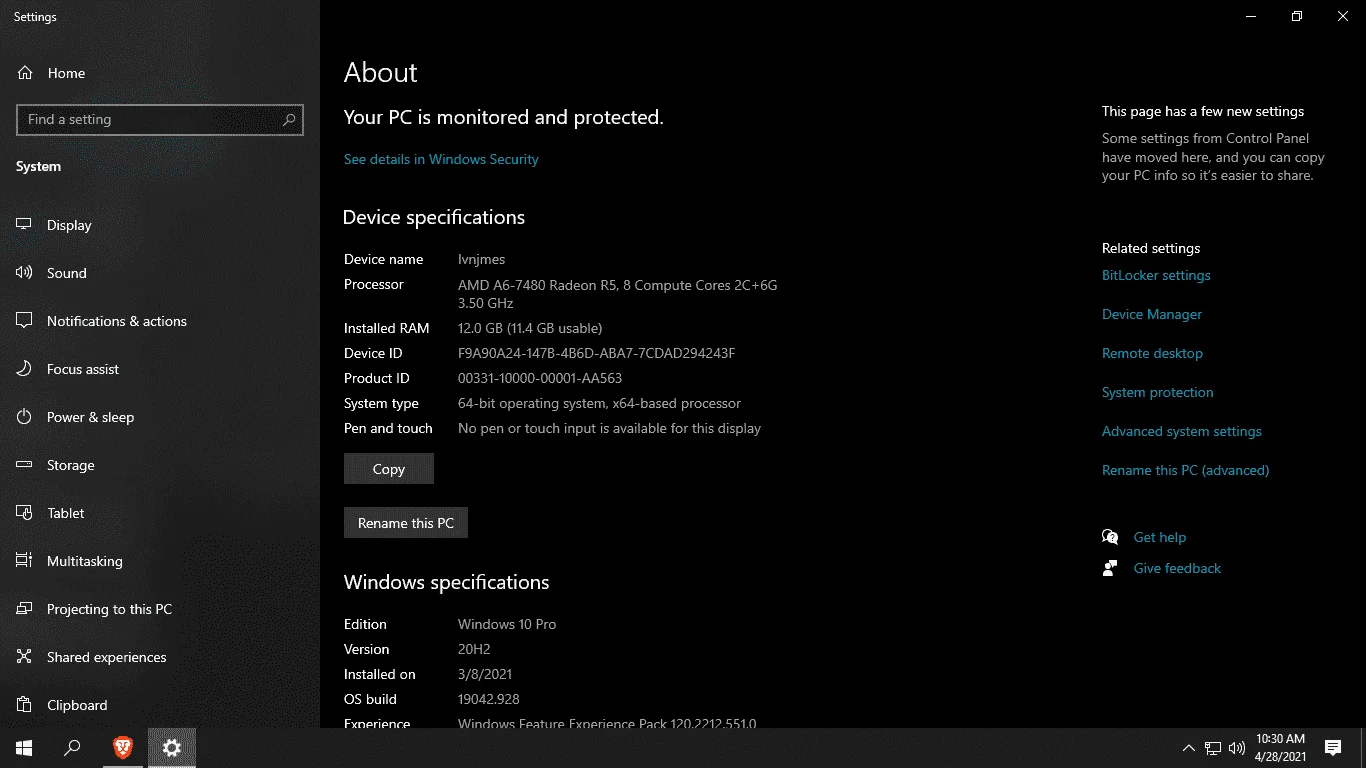Click the System category heading in sidebar
This screenshot has width=1366, height=768.
pos(38,166)
